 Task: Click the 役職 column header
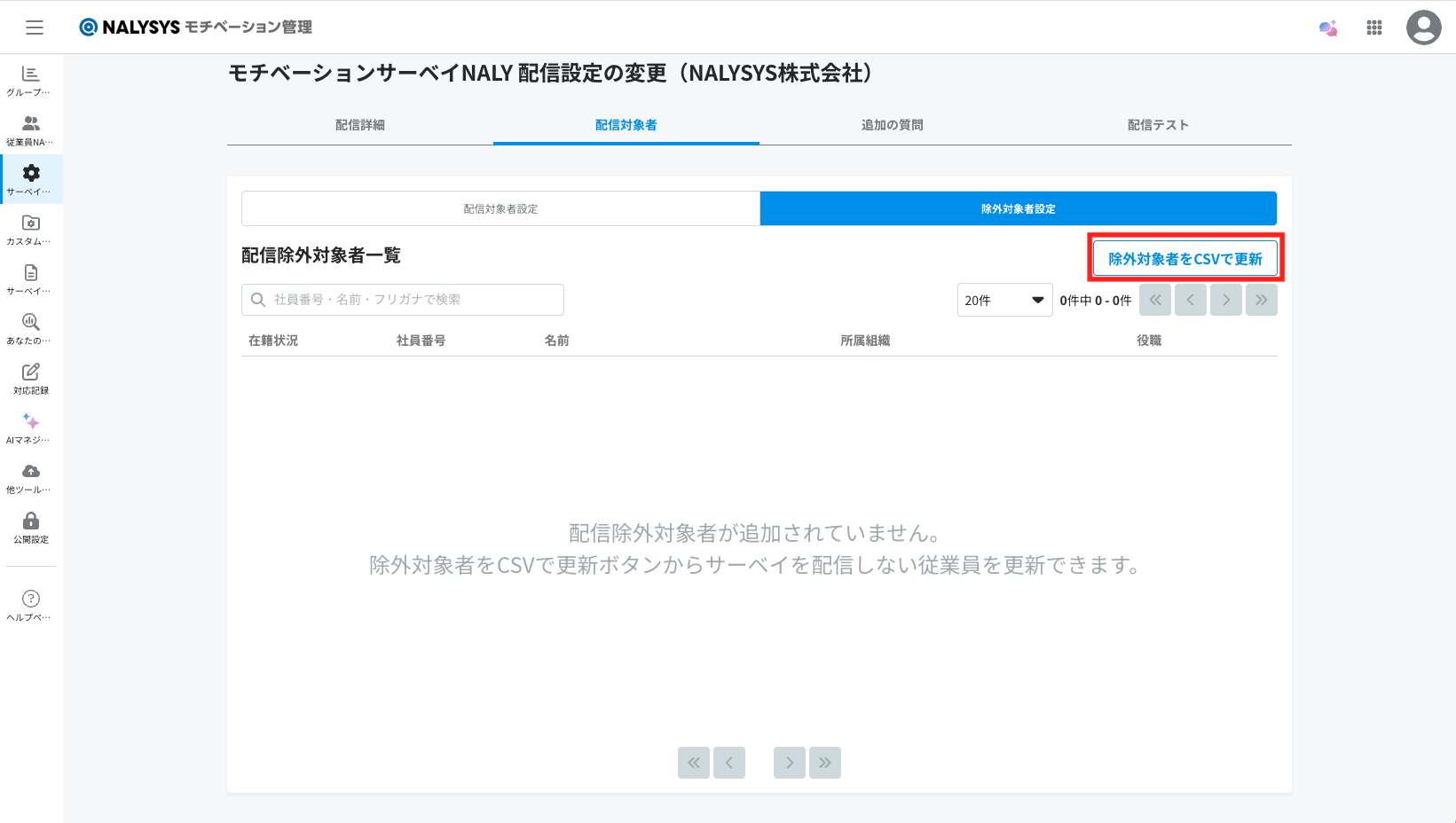click(1150, 341)
